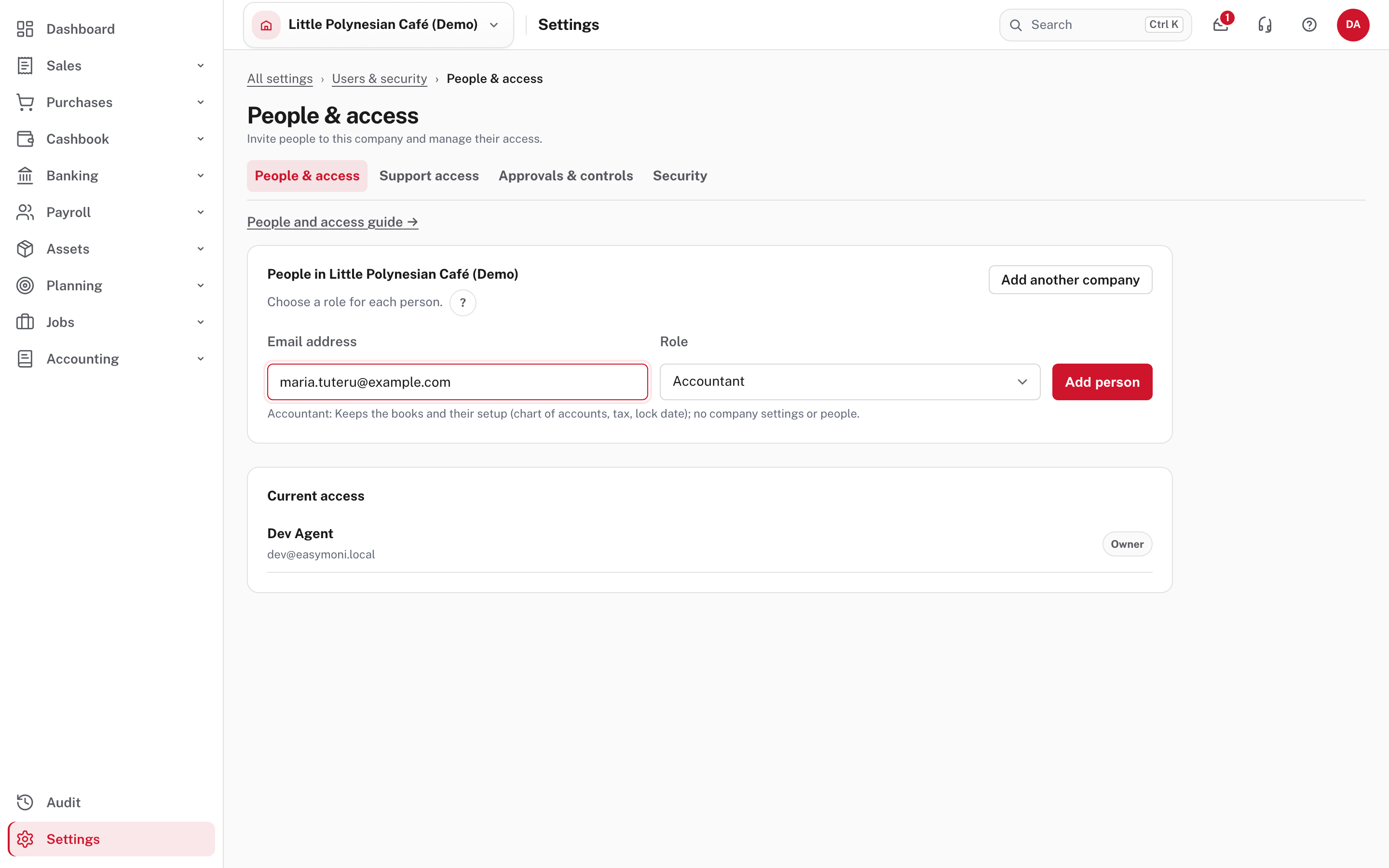Open the Little Polynesian Café company switcher
This screenshot has height=868, width=1389.
[378, 25]
